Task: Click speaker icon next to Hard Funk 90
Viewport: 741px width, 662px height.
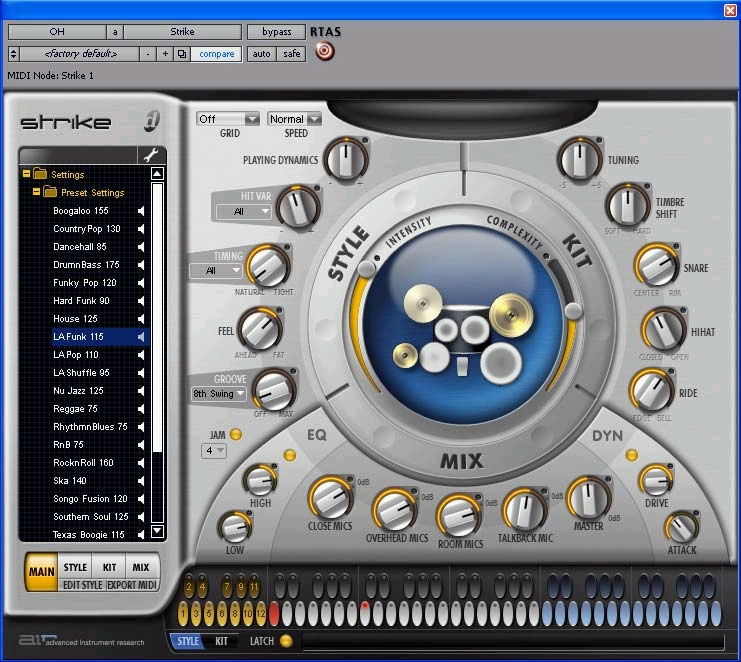Action: pos(141,301)
